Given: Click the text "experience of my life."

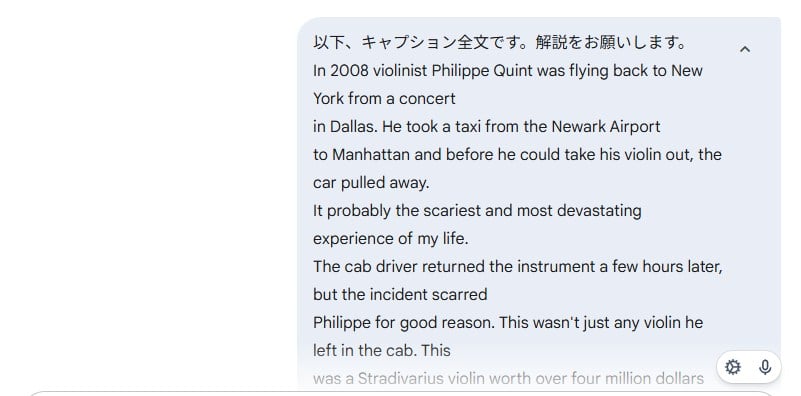Looking at the screenshot, I should pos(391,239).
